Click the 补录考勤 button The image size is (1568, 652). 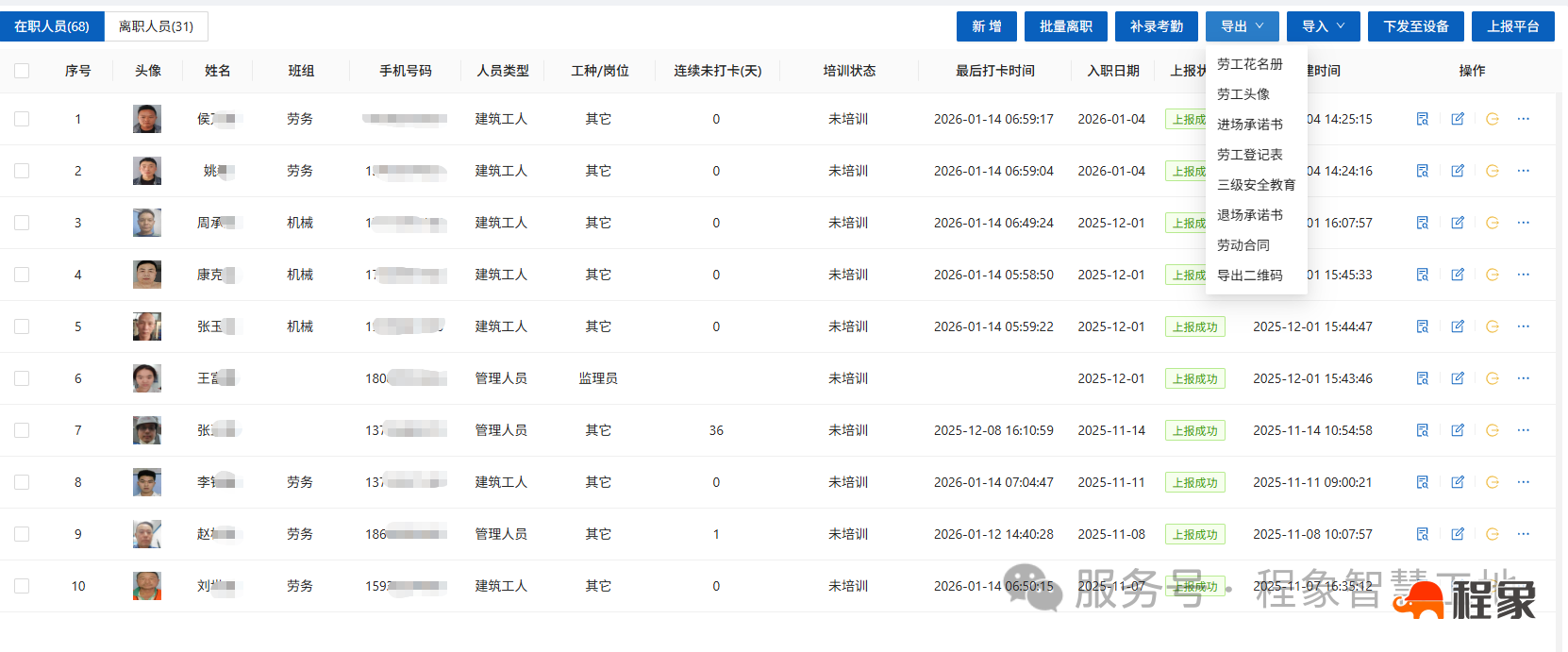point(1157,26)
